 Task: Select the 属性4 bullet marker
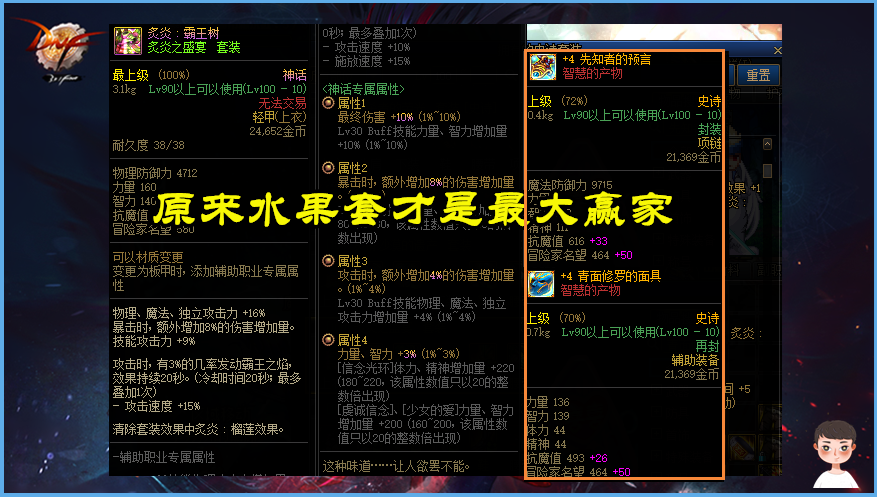click(x=328, y=340)
